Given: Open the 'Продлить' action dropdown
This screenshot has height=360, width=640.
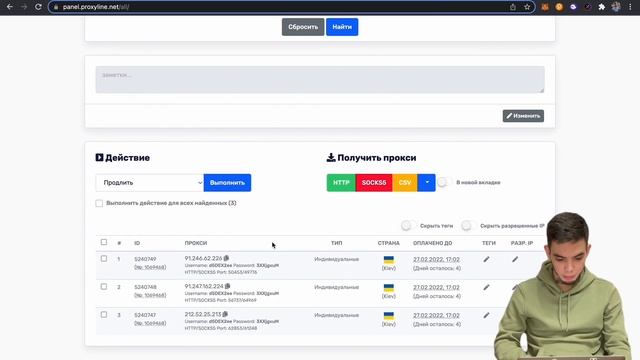Looking at the screenshot, I should [150, 182].
